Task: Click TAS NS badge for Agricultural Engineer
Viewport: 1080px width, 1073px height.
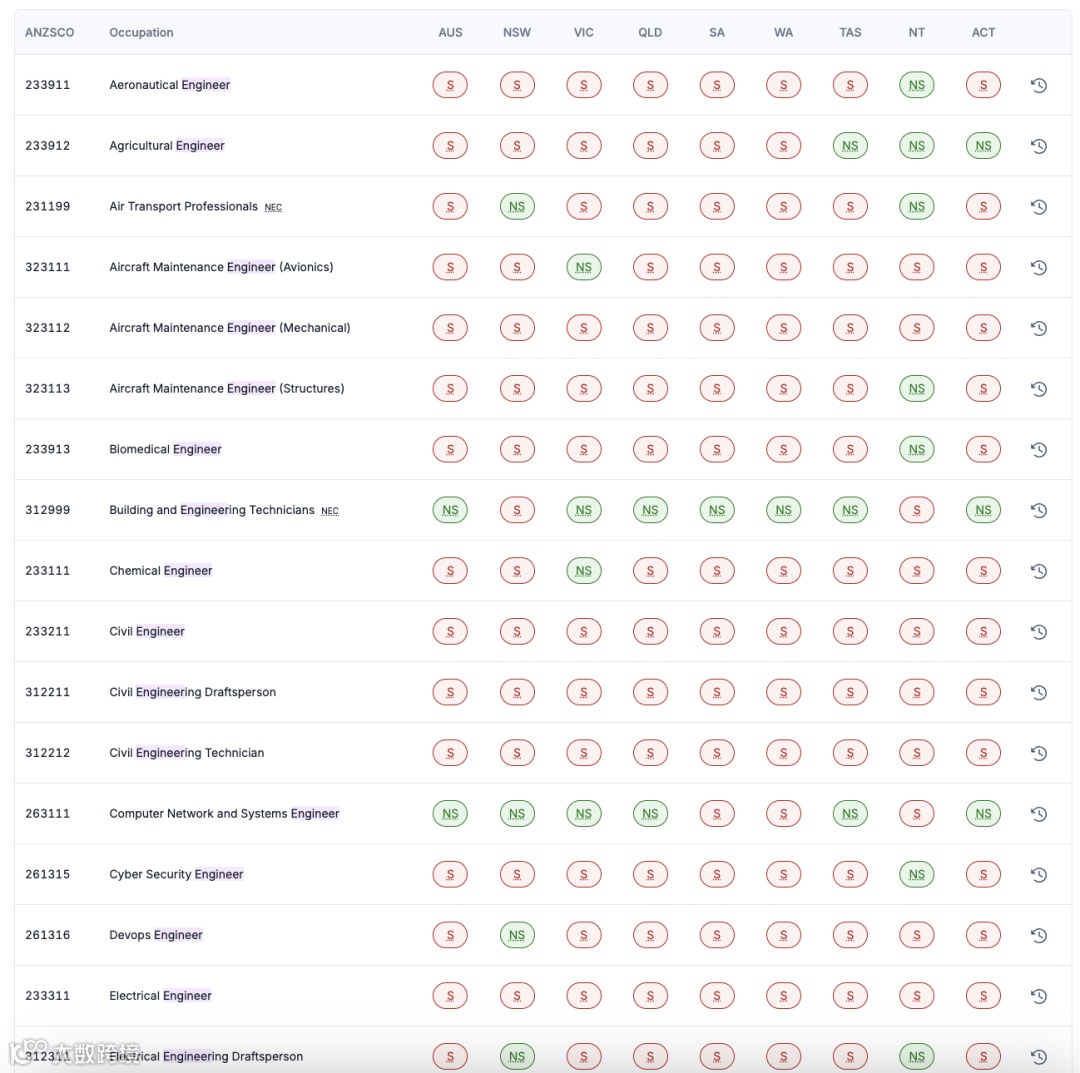Action: point(850,146)
